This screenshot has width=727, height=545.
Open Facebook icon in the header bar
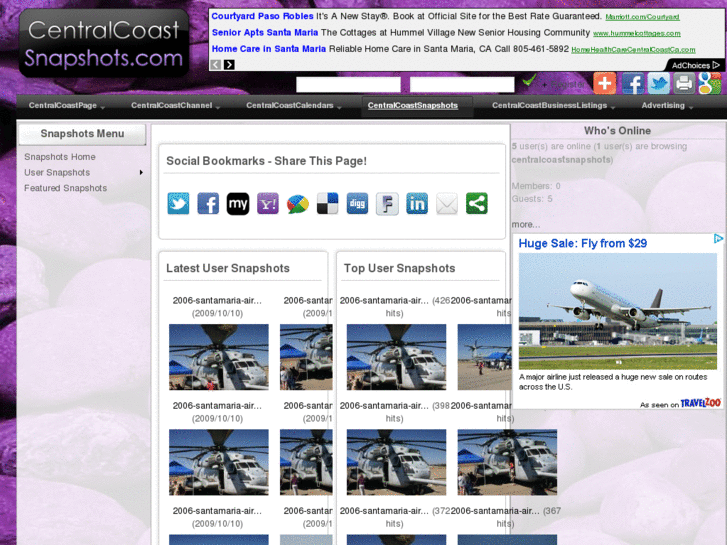(632, 83)
